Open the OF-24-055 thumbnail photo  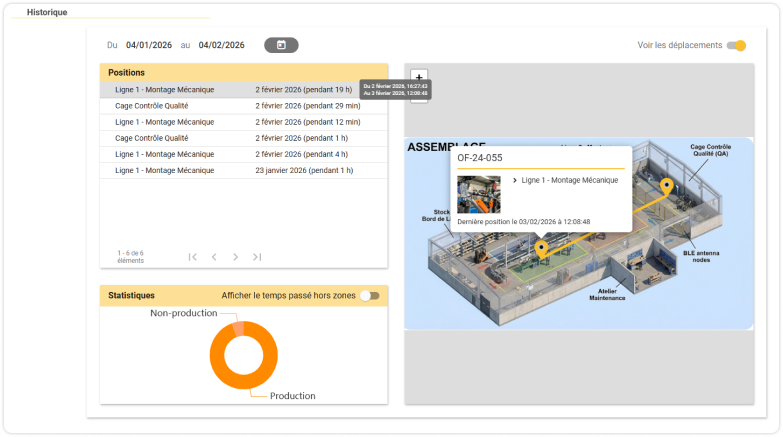(479, 194)
